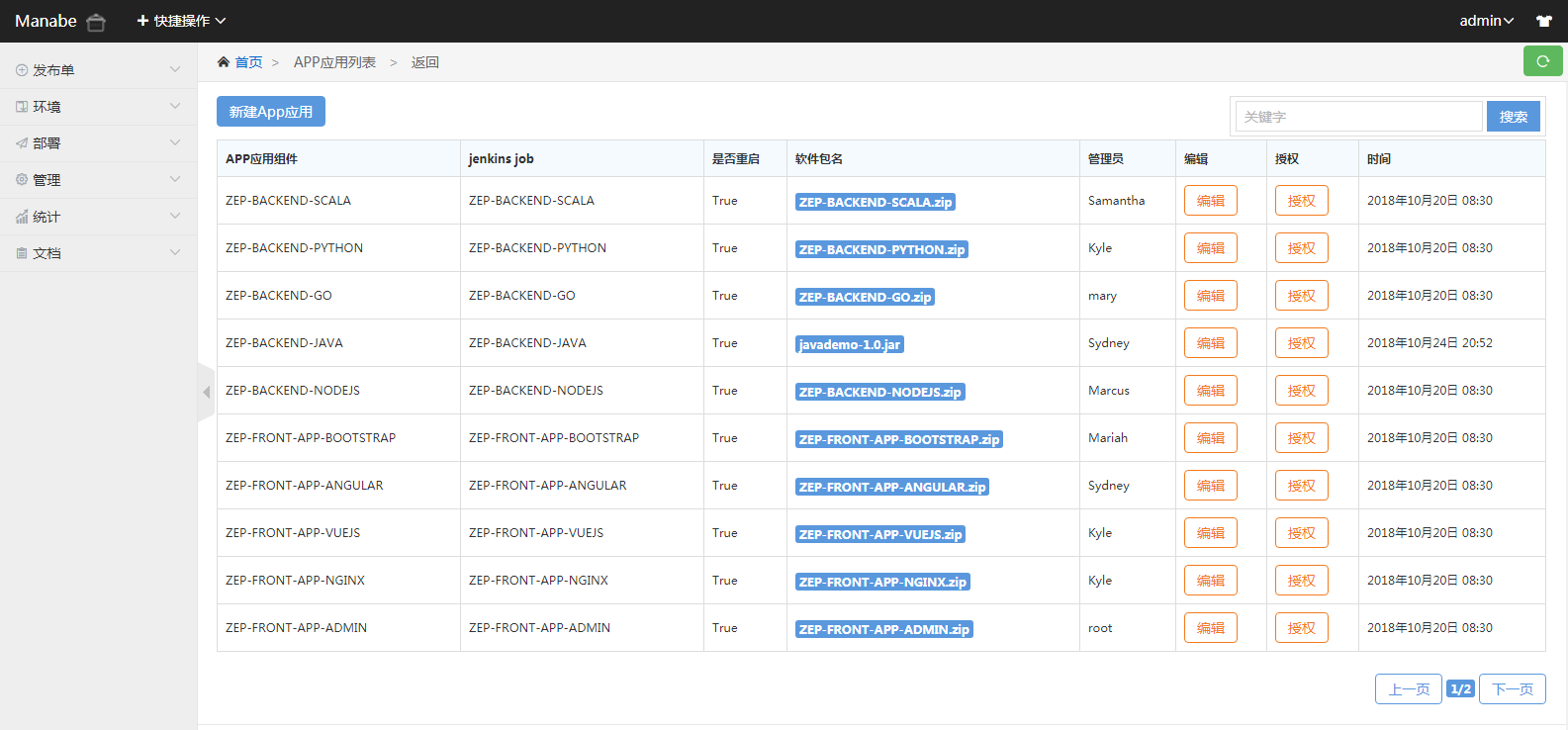The width and height of the screenshot is (1568, 730).
Task: Authorize the ZEP-FRONT-APP-VUEJS row
Action: (1302, 533)
